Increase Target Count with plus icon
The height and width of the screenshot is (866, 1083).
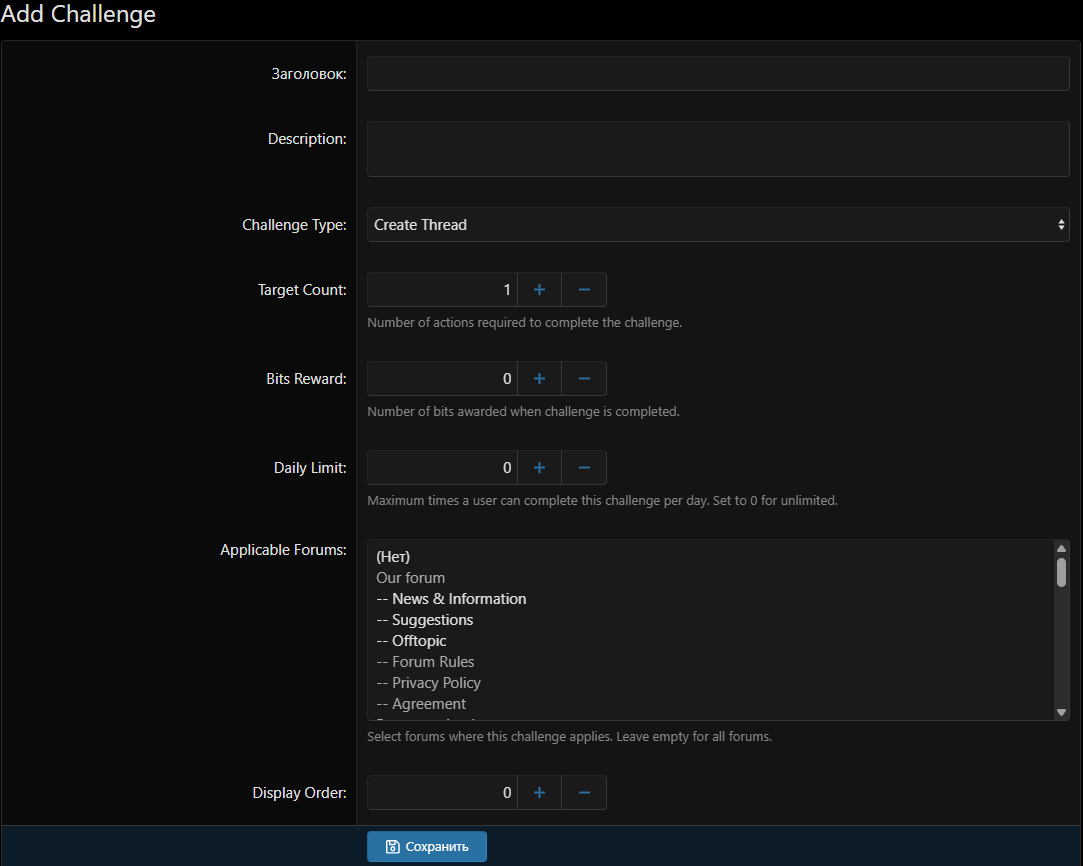coord(539,290)
